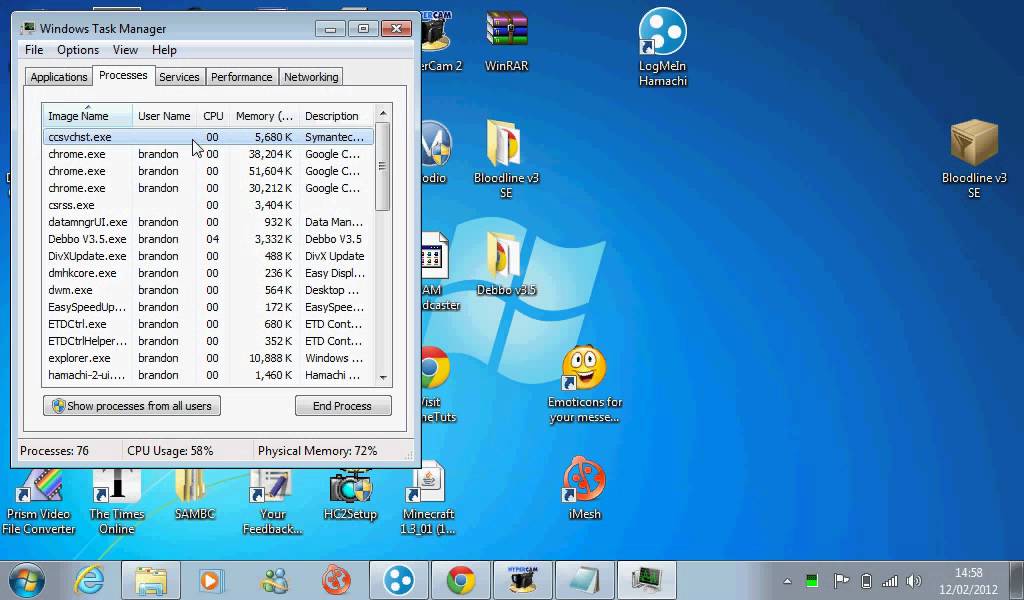1024x600 pixels.
Task: Select the dwm.exe process
Action: tap(208, 290)
